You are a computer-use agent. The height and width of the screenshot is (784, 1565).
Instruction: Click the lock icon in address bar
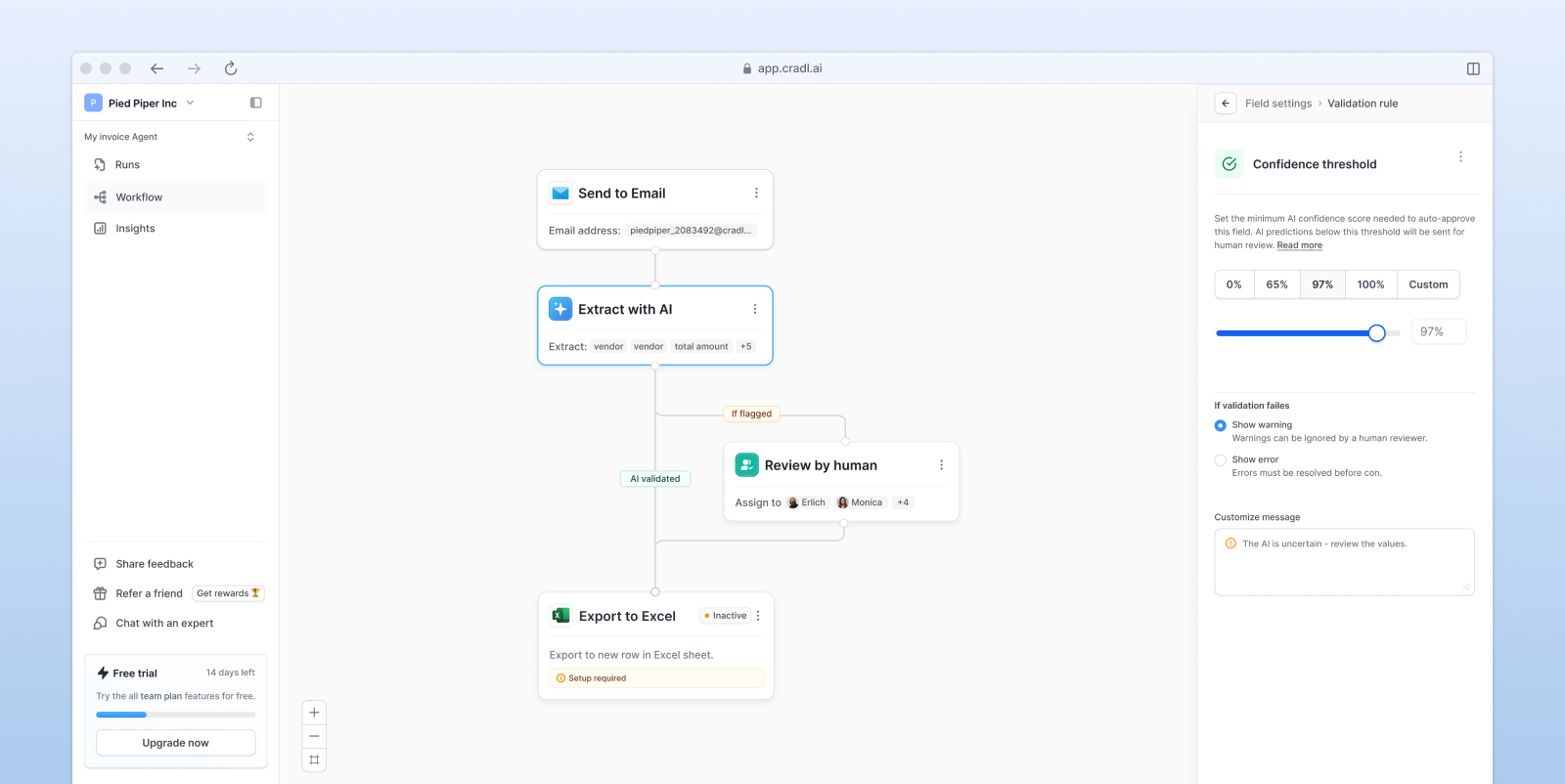(747, 68)
